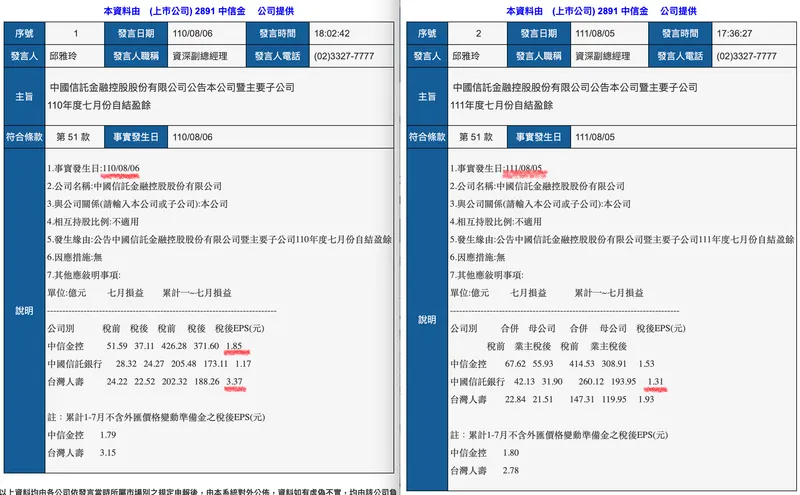Click the 37.11 value in the table
Image resolution: width=800 pixels, height=495 pixels.
(x=144, y=346)
